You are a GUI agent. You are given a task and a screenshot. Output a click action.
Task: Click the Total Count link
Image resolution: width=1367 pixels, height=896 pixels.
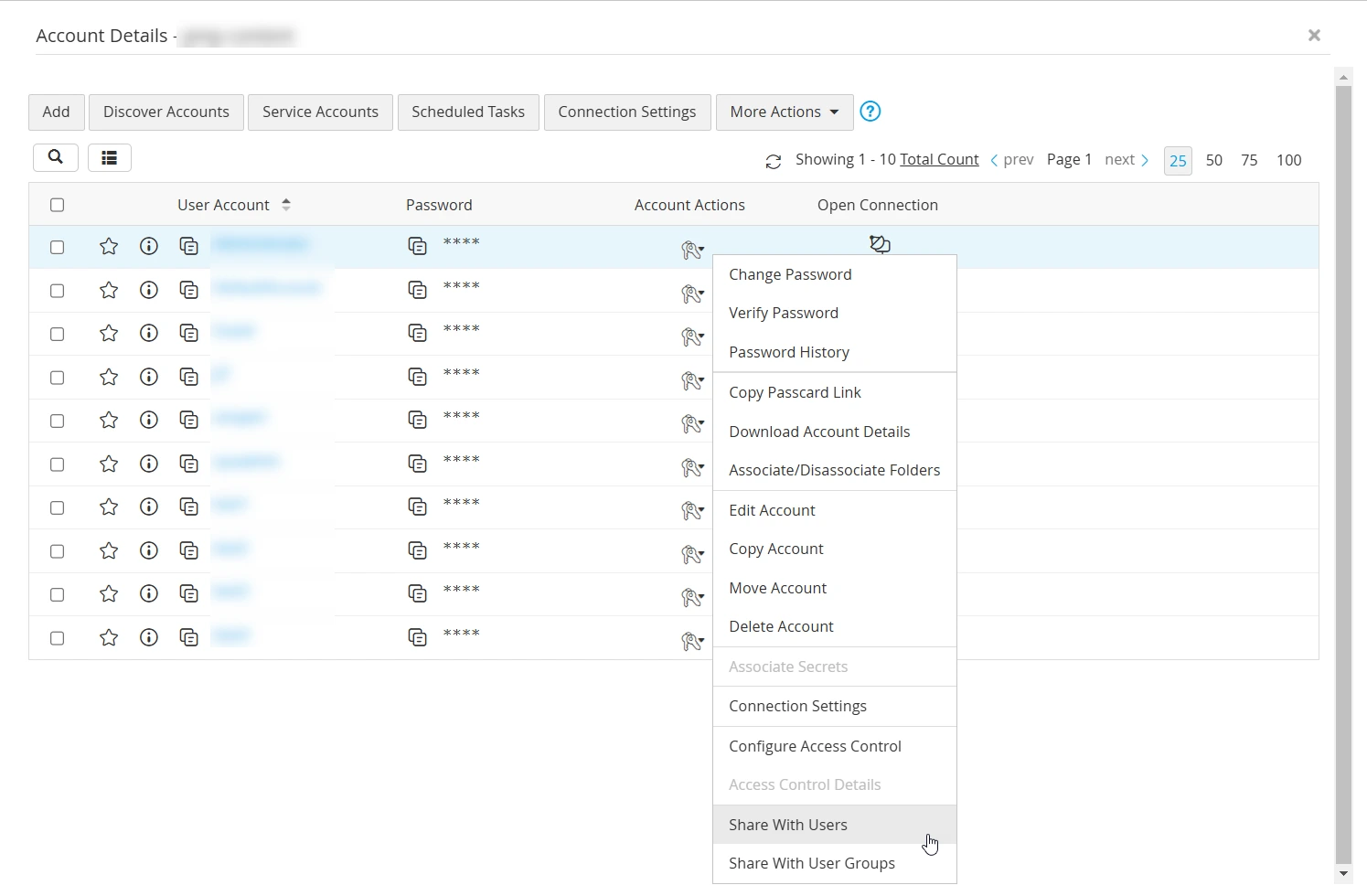[939, 159]
